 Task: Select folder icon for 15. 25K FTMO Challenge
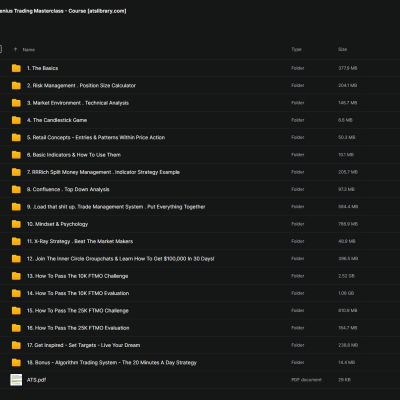coord(16,311)
